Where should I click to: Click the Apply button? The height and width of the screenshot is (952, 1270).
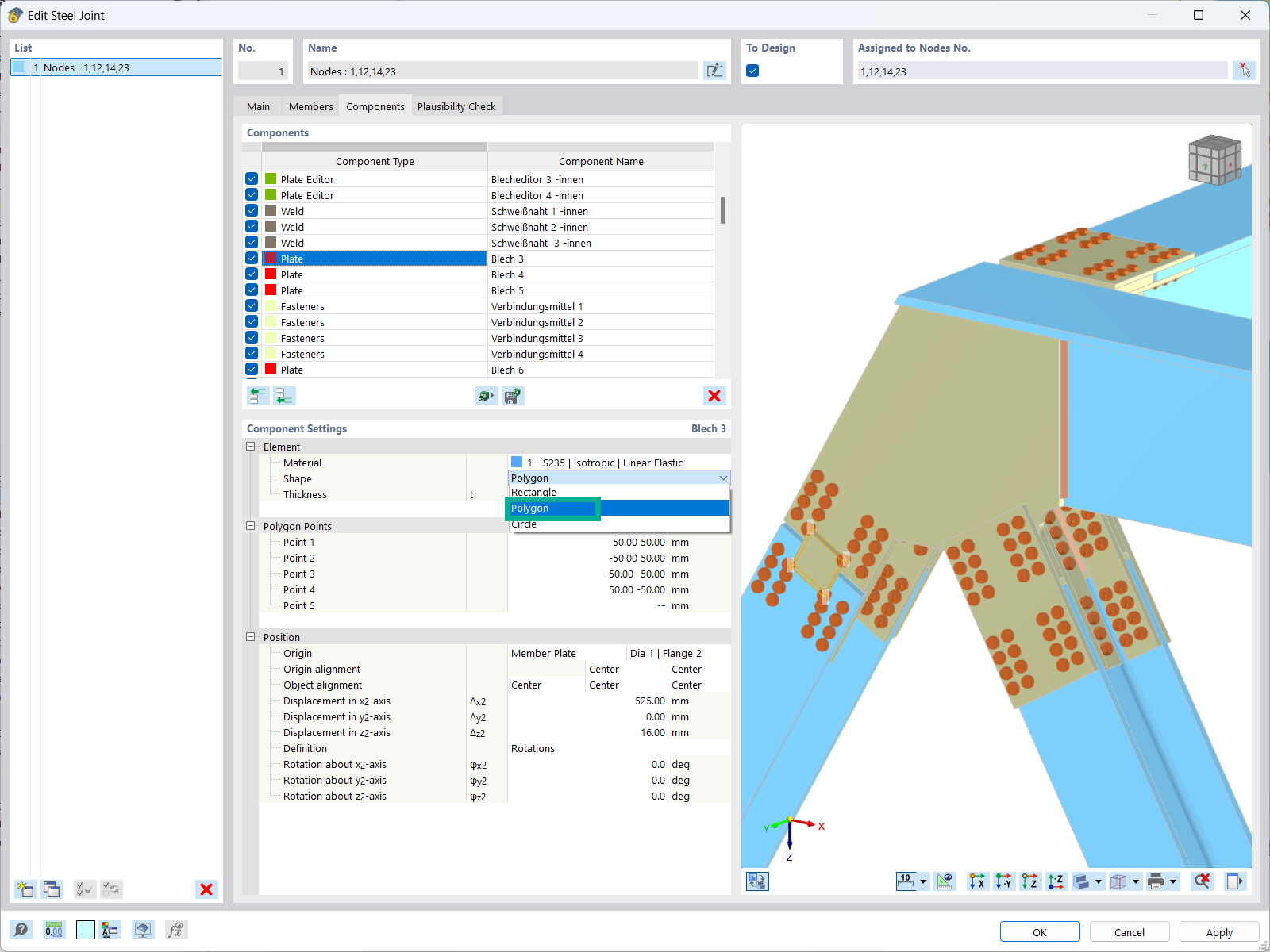pyautogui.click(x=1218, y=931)
